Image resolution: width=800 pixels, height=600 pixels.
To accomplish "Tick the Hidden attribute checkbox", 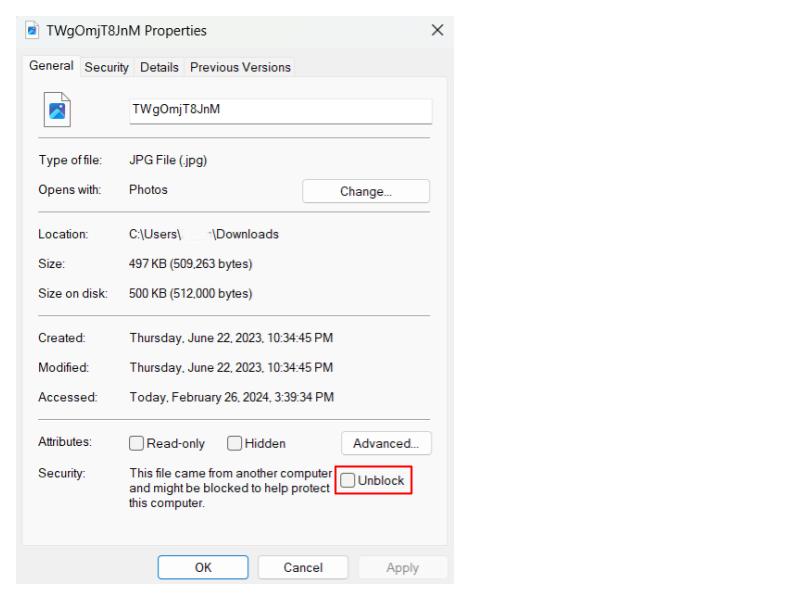I will pos(235,443).
